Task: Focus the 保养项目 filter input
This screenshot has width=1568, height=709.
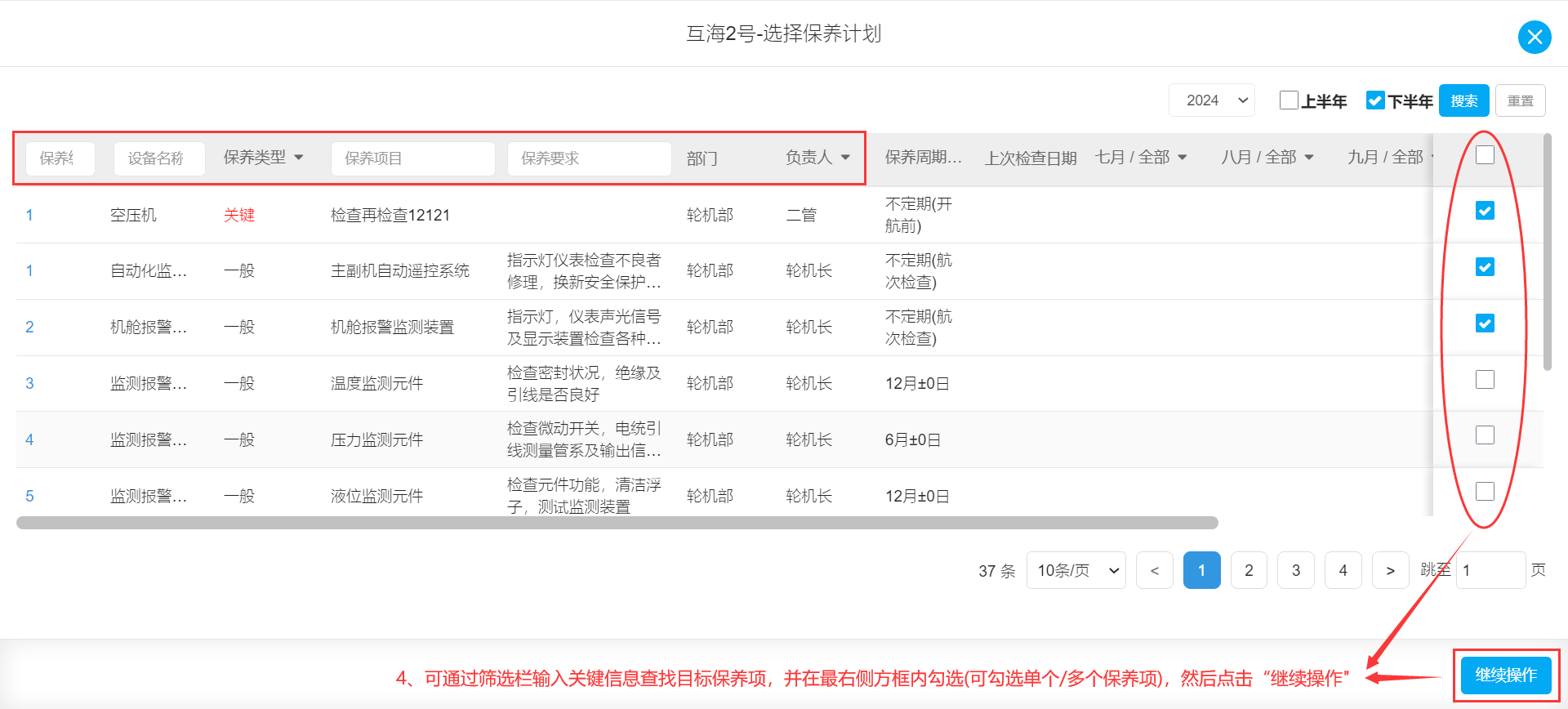Action: tap(412, 158)
